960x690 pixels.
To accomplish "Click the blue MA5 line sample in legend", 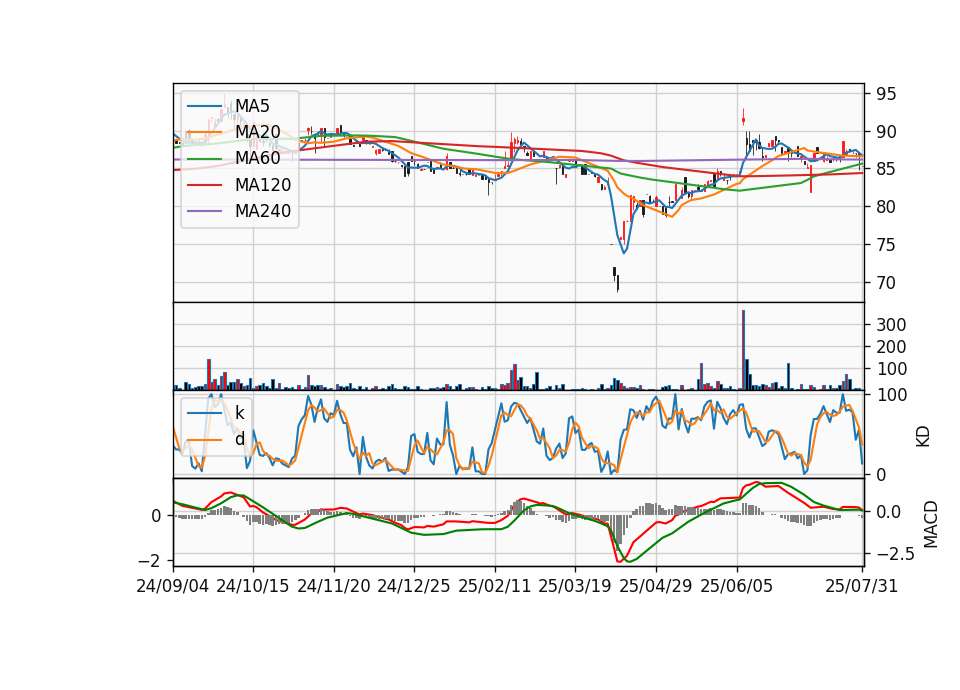I will 204,106.
